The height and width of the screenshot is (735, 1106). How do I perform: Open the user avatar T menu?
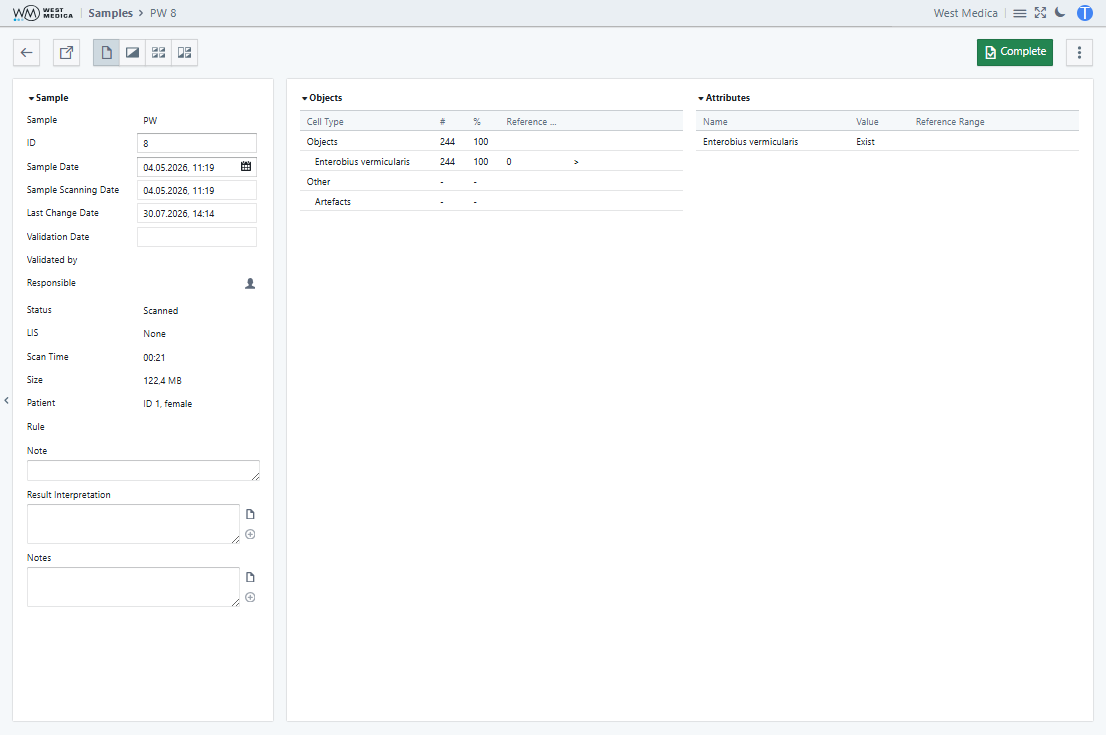tap(1085, 13)
